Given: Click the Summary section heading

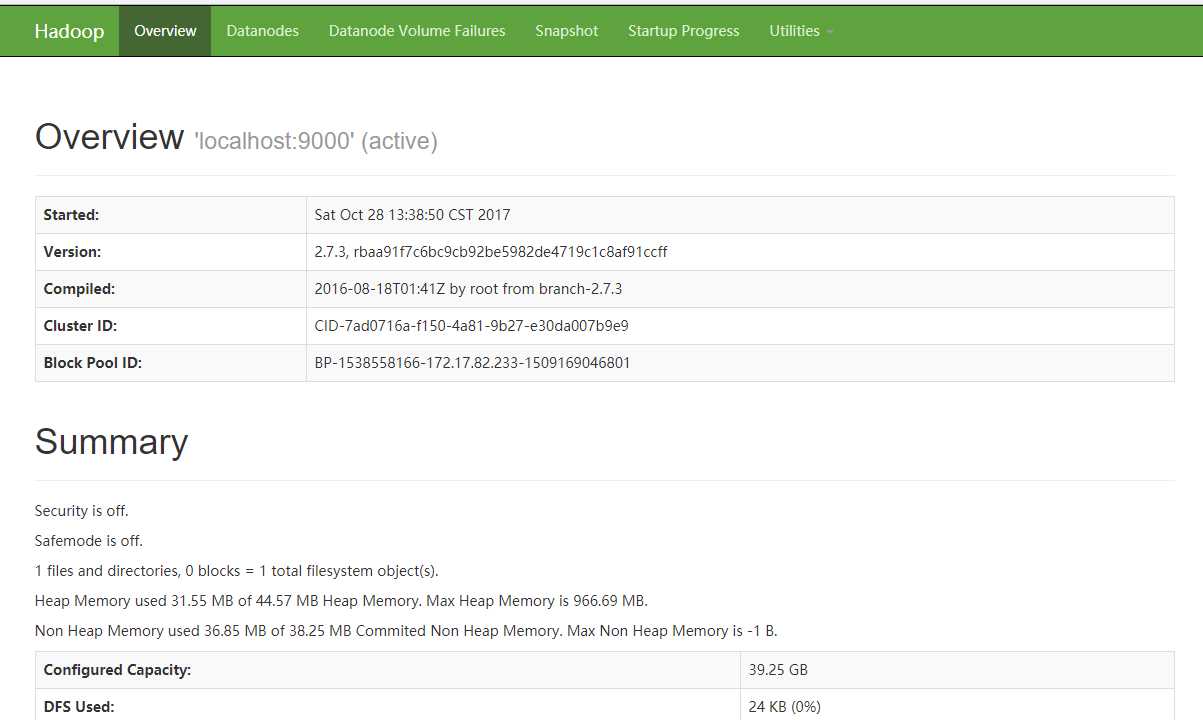Looking at the screenshot, I should tap(111, 442).
